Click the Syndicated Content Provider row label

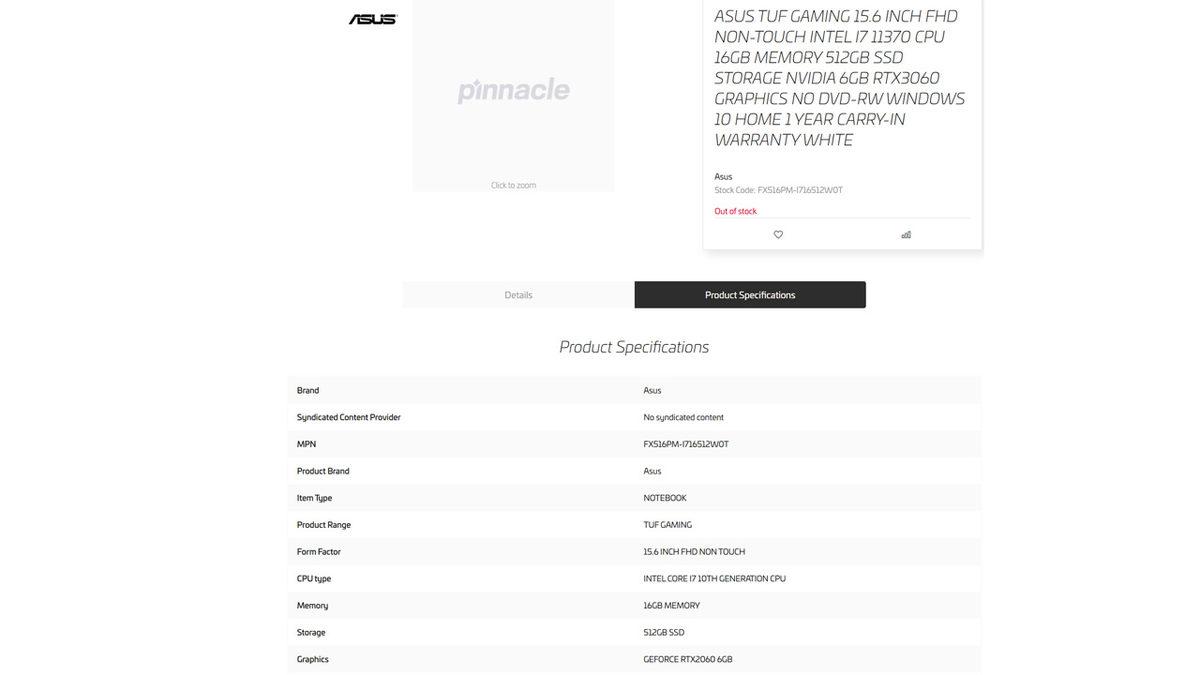pos(348,417)
